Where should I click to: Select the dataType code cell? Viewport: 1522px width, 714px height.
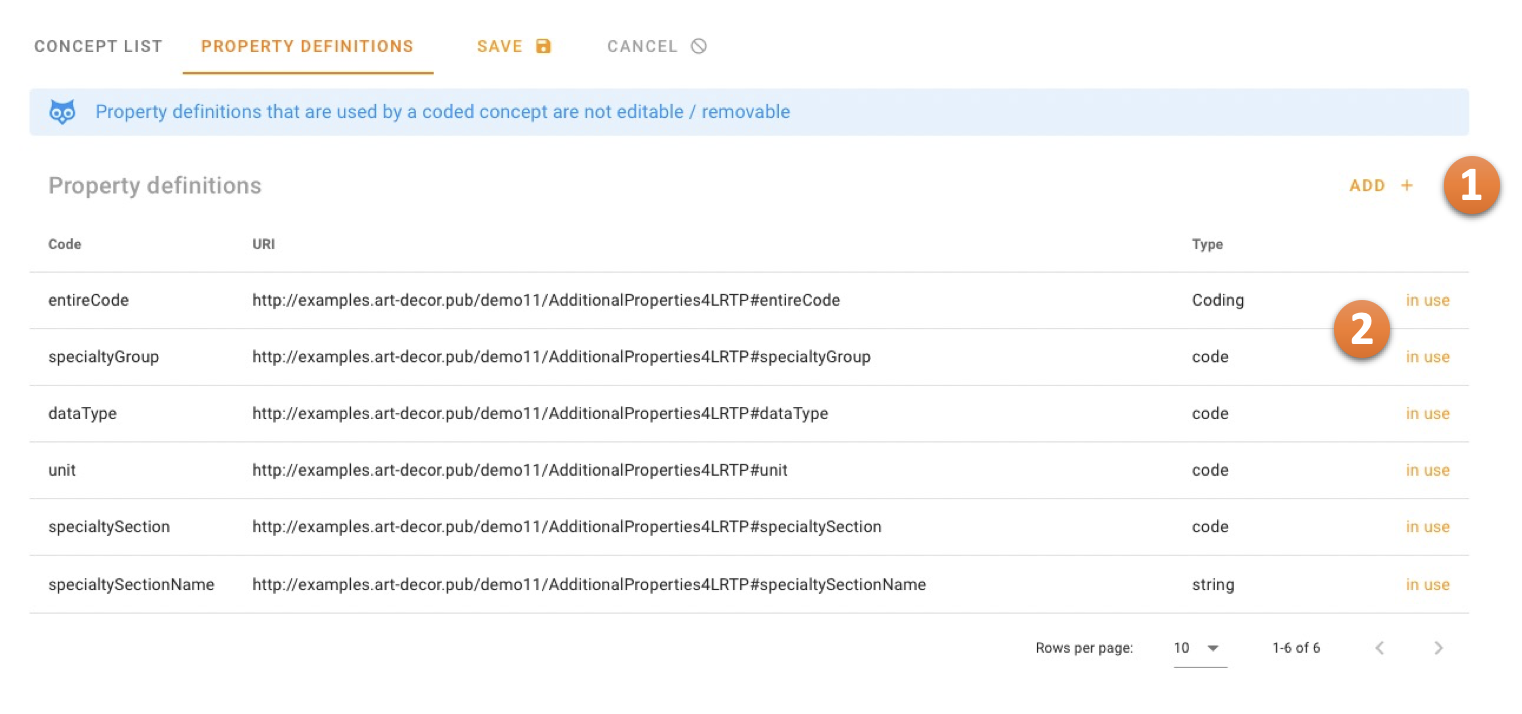click(82, 413)
